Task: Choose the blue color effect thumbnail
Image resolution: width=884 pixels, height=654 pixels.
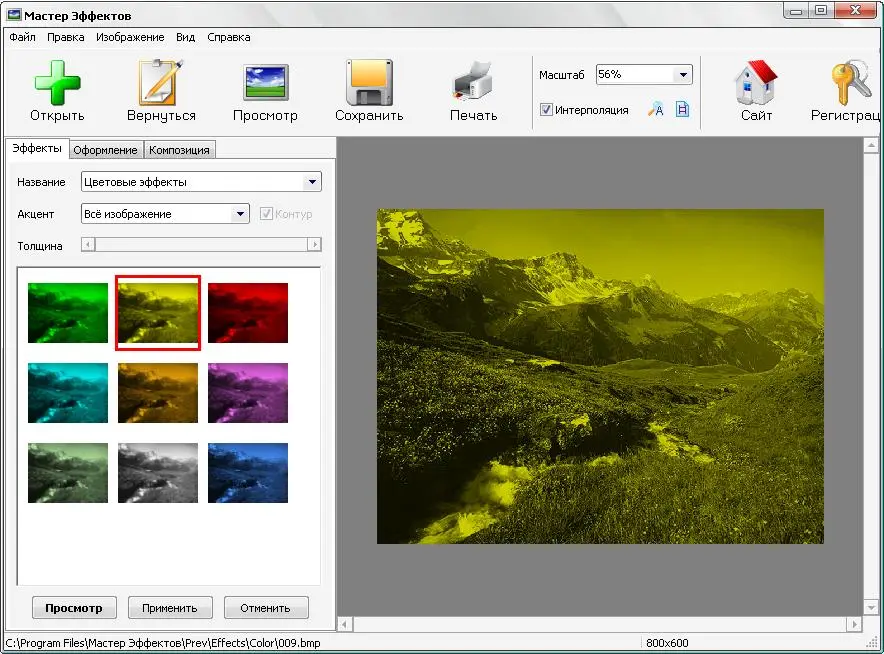Action: click(248, 473)
